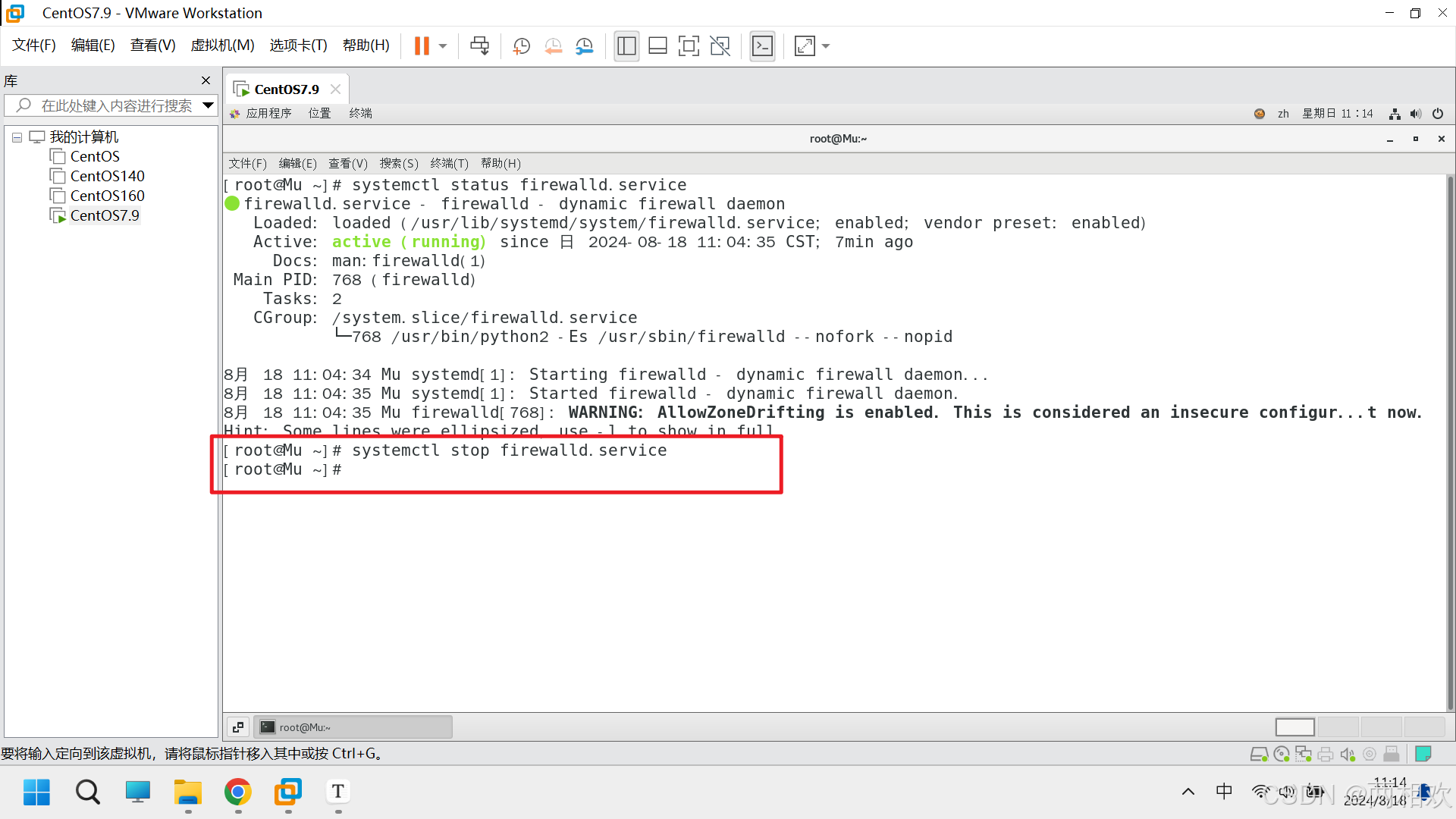This screenshot has height=819, width=1456.
Task: Enter Unity mode icon
Action: pos(720,46)
